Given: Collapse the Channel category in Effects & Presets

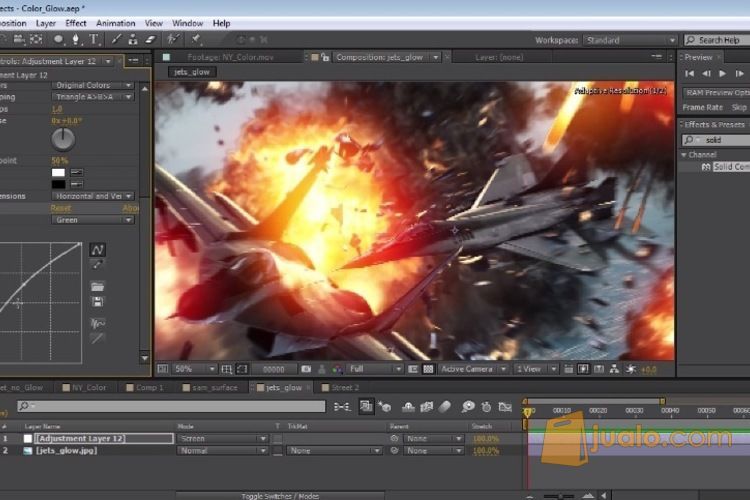Looking at the screenshot, I should (684, 155).
